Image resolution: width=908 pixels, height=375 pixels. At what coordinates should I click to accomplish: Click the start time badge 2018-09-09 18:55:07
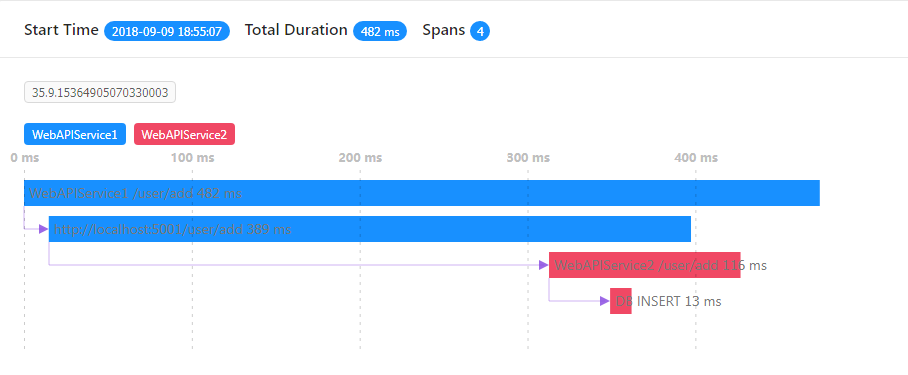pyautogui.click(x=167, y=31)
